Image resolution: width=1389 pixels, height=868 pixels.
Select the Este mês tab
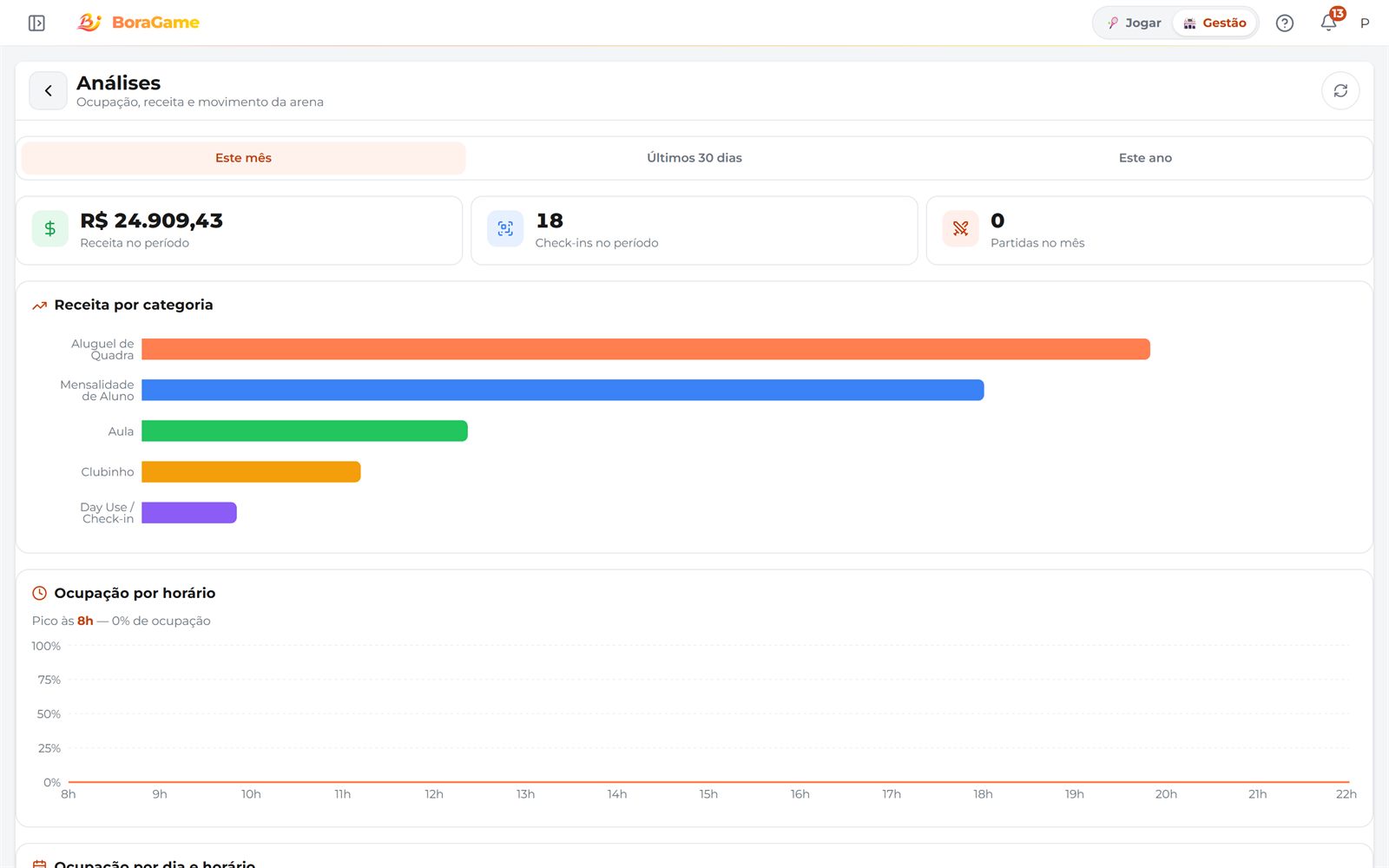[243, 158]
